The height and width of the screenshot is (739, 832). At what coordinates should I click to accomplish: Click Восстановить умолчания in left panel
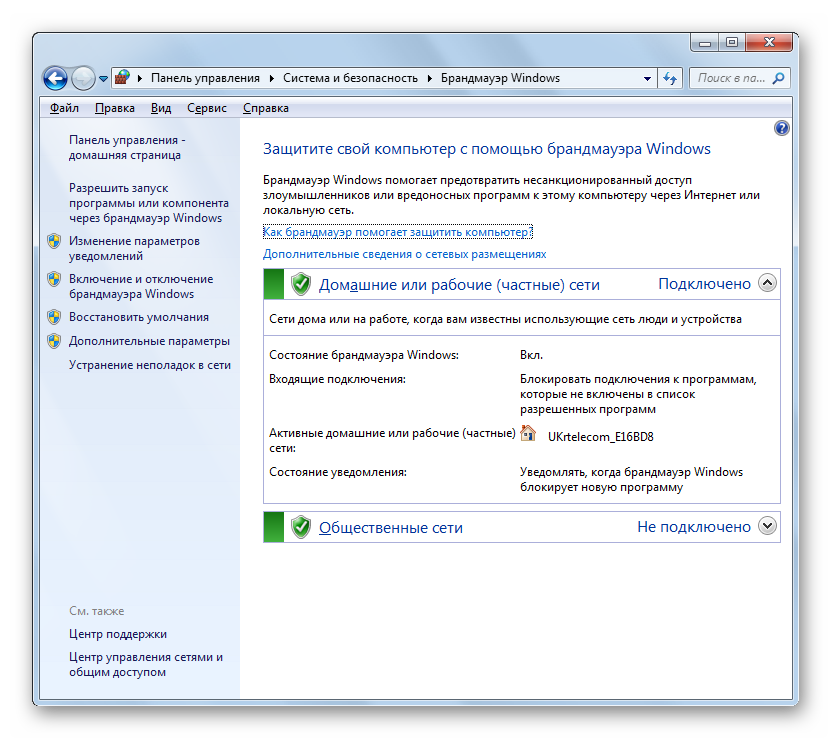[x=138, y=317]
